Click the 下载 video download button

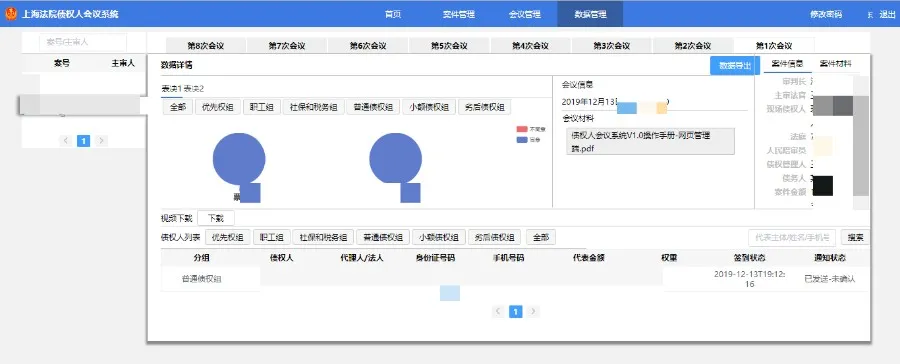[216, 218]
